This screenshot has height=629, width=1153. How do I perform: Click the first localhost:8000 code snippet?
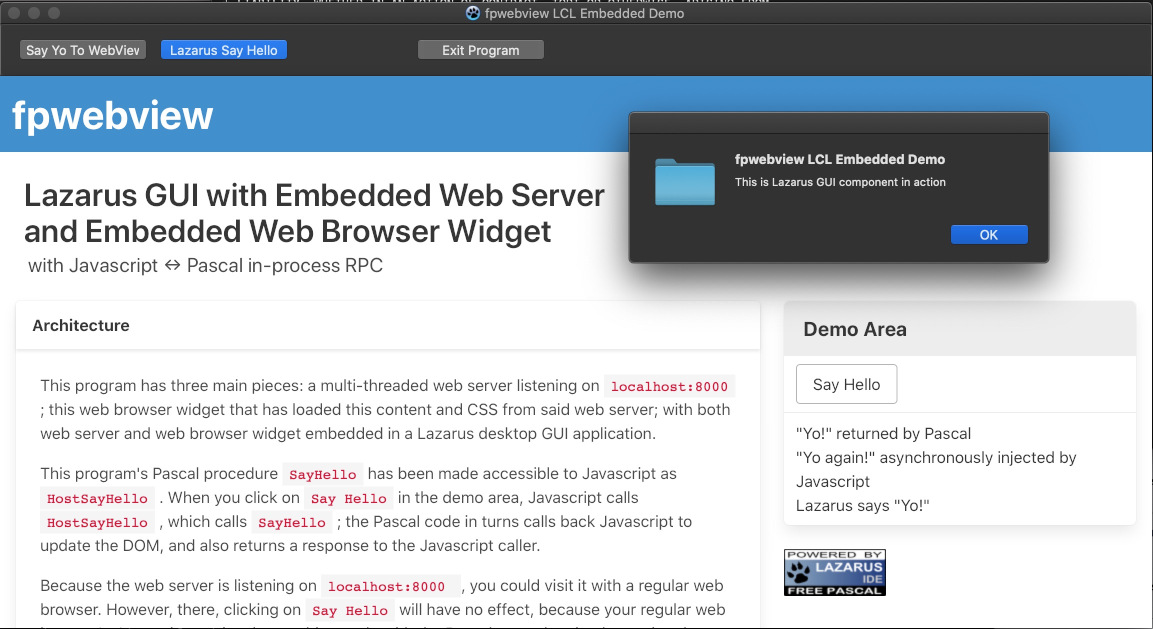coord(669,386)
